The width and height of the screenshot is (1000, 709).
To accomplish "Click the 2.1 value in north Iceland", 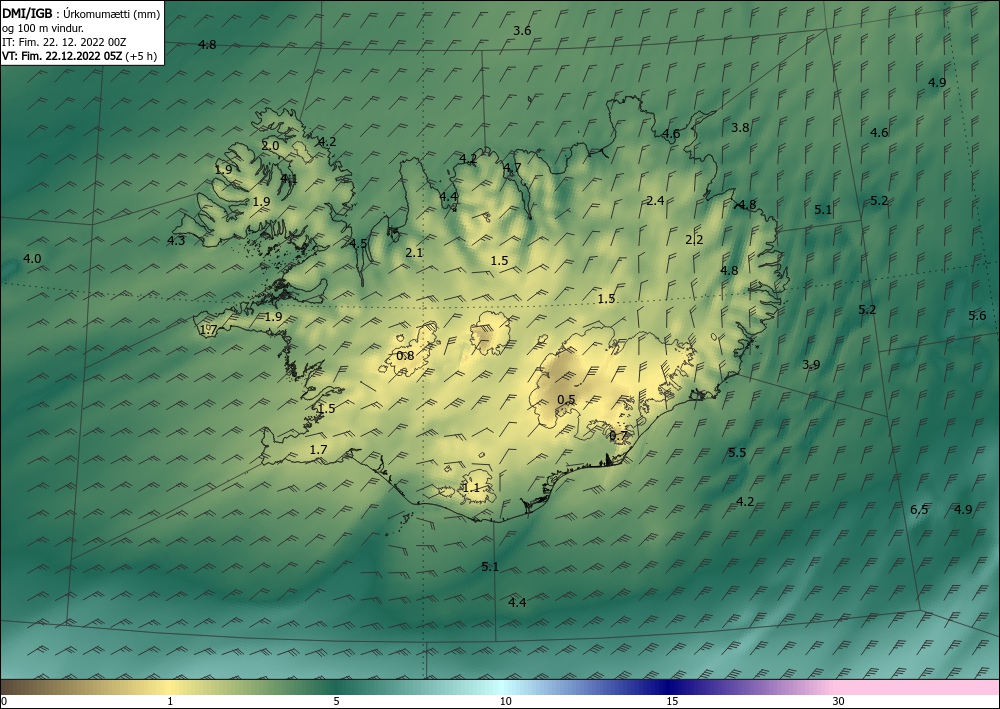I will 414,252.
